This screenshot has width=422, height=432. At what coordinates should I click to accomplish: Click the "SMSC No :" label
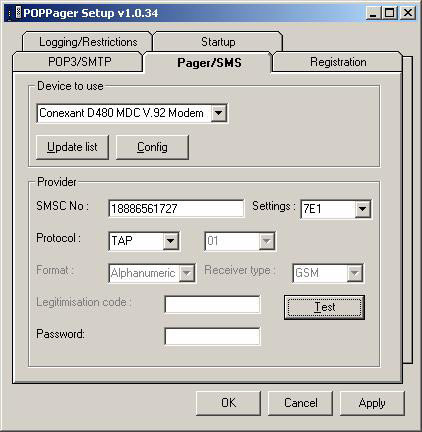63,206
